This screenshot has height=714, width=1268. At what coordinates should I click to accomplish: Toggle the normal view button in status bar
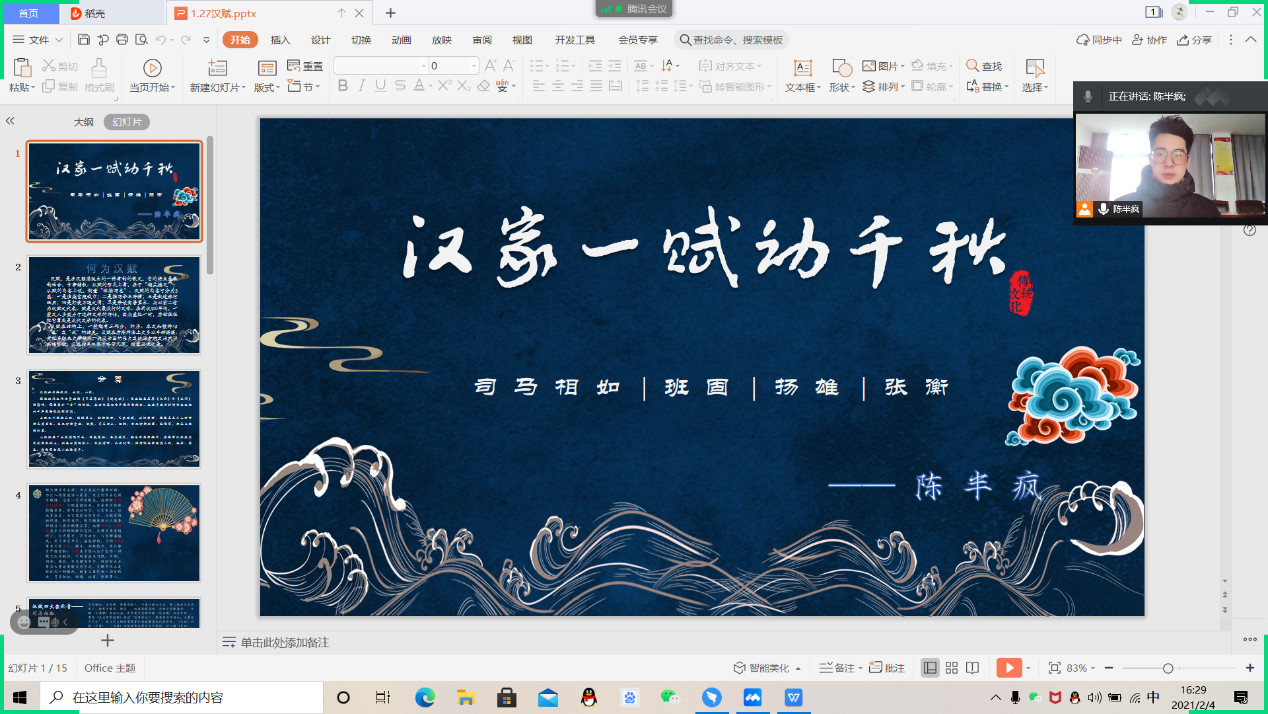(930, 668)
